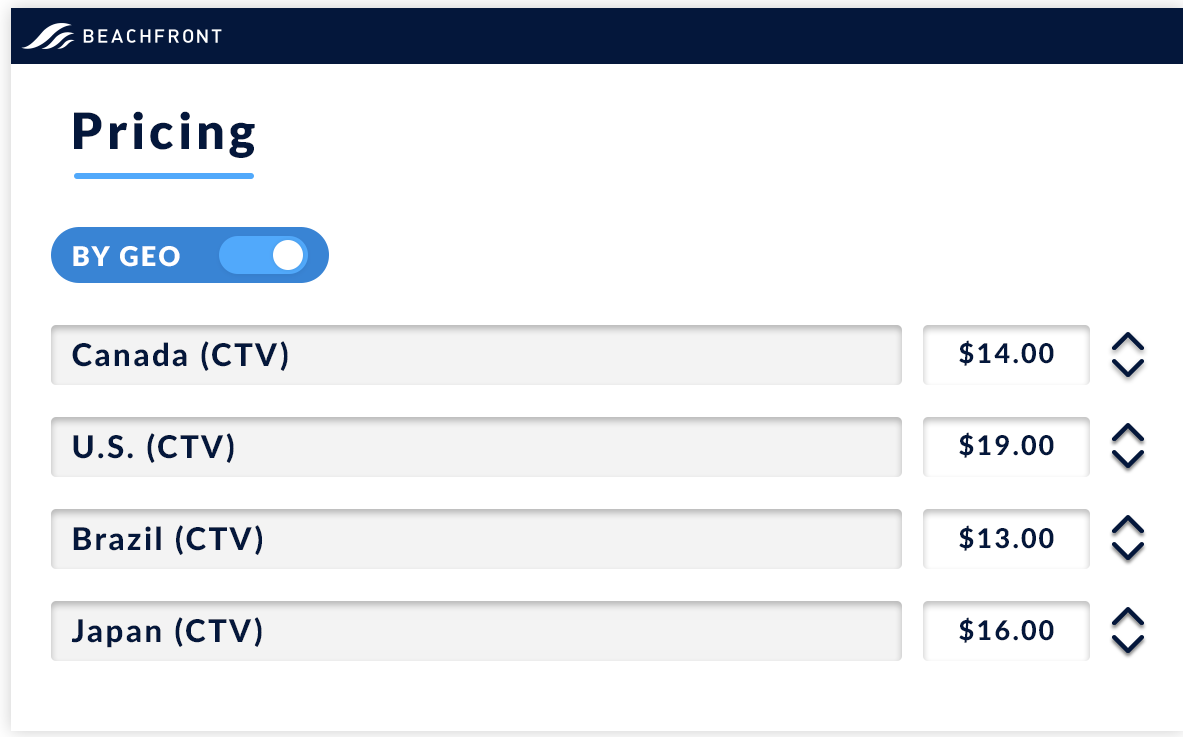Screen dimensions: 1183x737
Task: Click the Brazil (CTV) geo field
Action: 476,539
